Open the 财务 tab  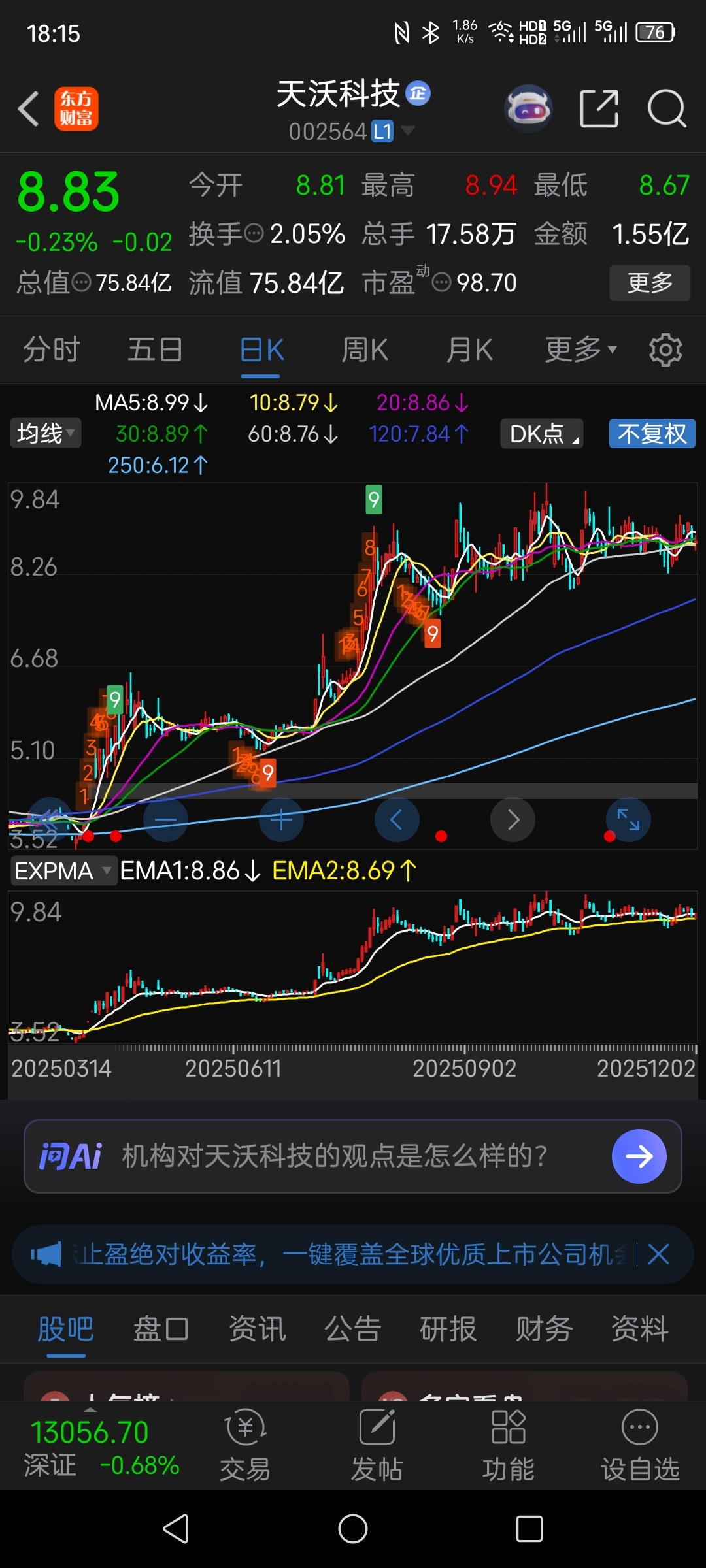coord(544,1329)
